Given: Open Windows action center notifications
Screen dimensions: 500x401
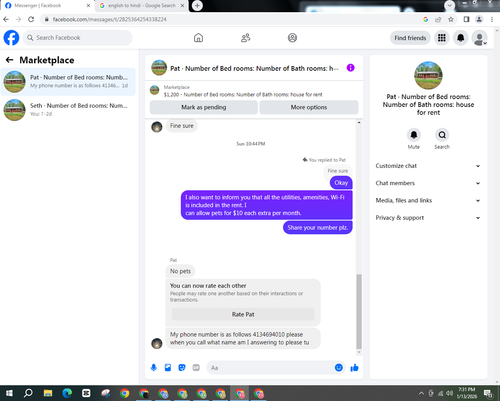Looking at the screenshot, I should [488, 394].
